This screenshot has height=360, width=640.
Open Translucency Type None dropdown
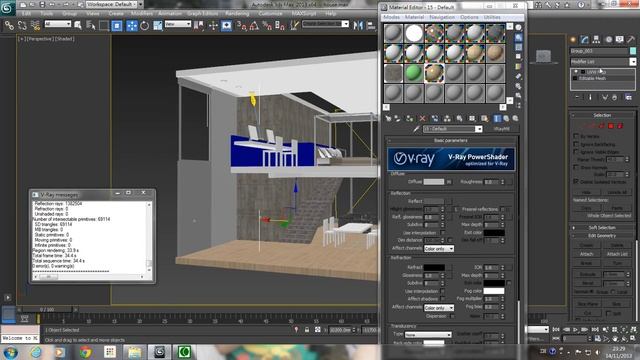(x=428, y=335)
